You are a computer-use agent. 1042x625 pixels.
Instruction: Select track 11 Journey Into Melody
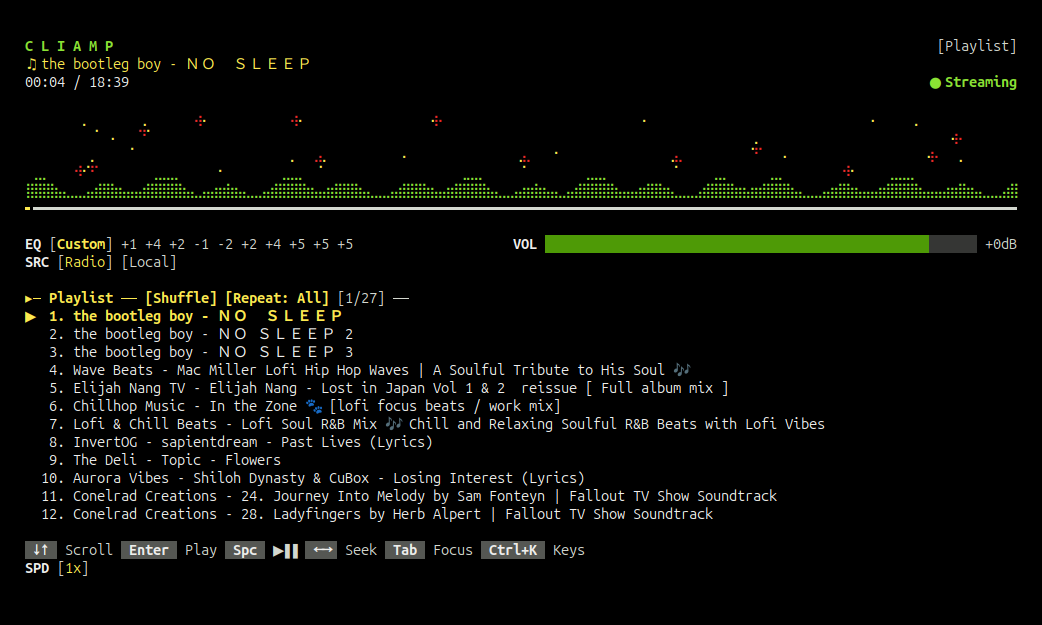point(409,495)
